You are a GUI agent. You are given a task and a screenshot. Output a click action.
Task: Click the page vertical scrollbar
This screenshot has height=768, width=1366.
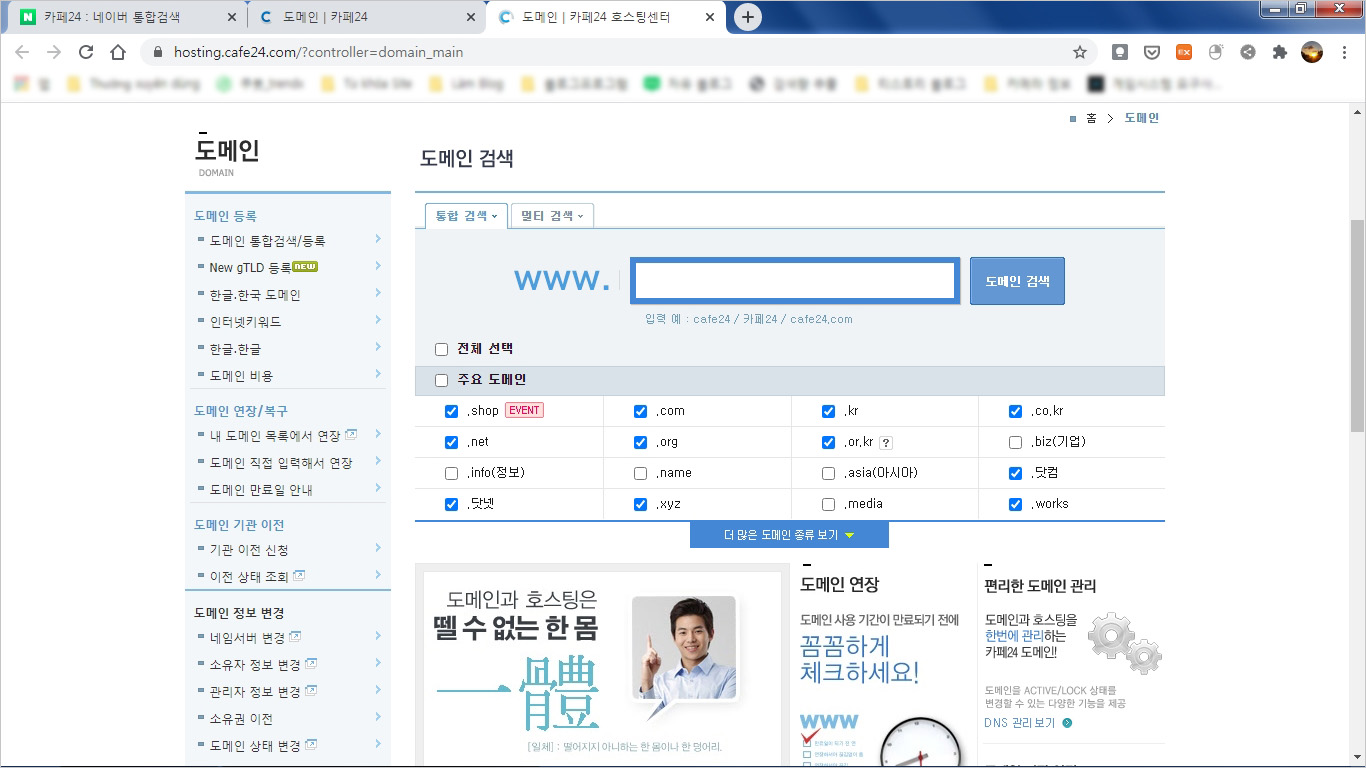tap(1357, 325)
